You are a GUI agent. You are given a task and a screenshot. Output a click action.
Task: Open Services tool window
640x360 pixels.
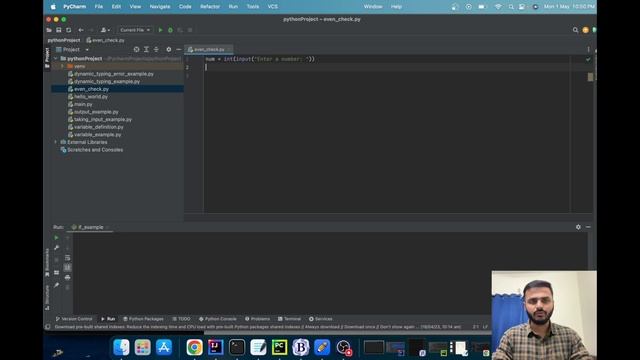tap(320, 319)
